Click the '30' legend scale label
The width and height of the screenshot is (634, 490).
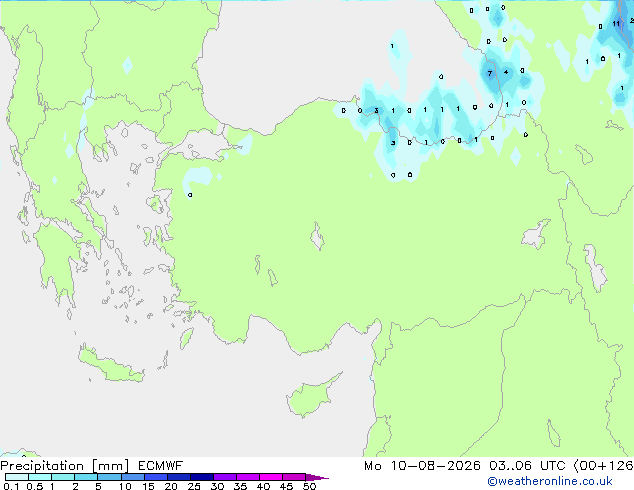click(217, 486)
